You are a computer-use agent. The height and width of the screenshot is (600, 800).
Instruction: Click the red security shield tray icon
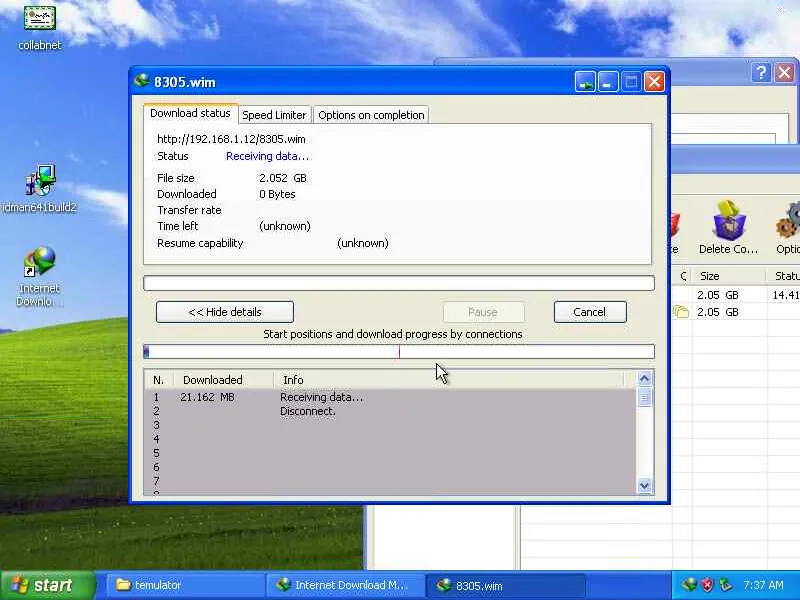(x=707, y=585)
